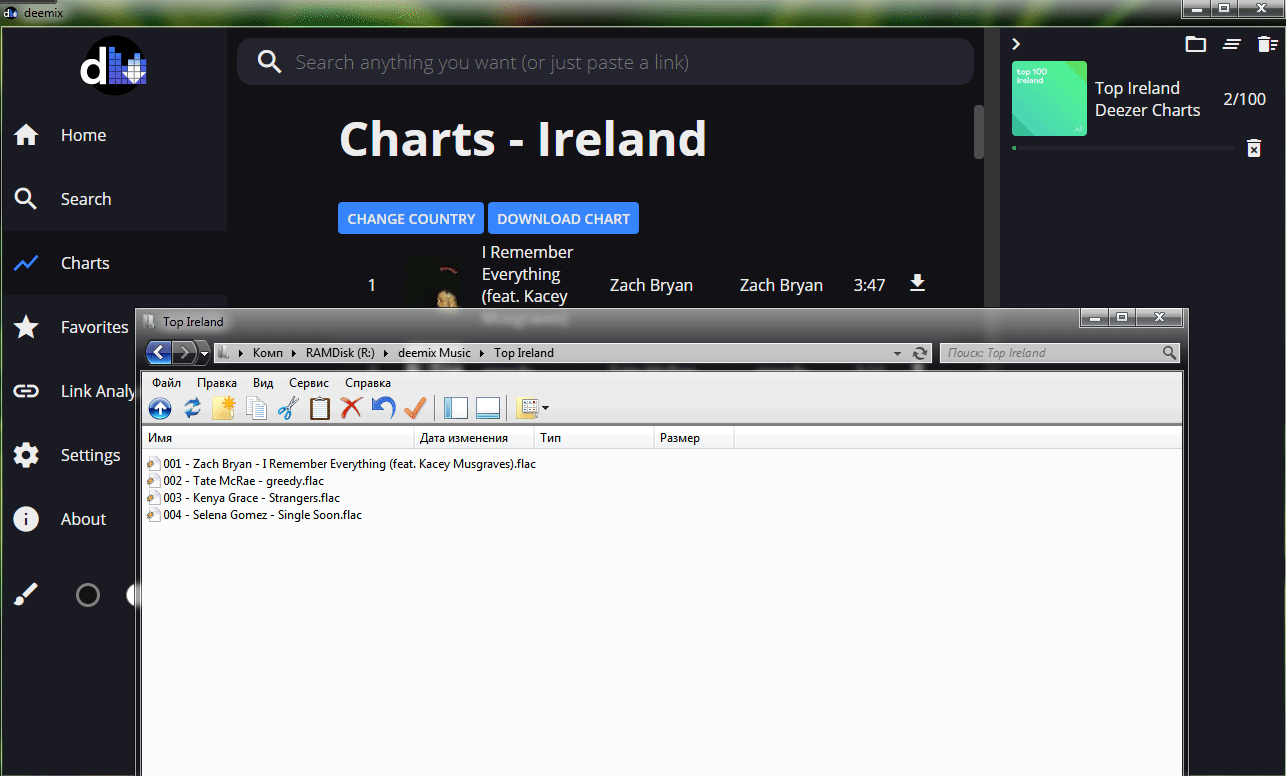Click the Change Country button
Viewport: 1286px width, 776px height.
click(x=411, y=218)
